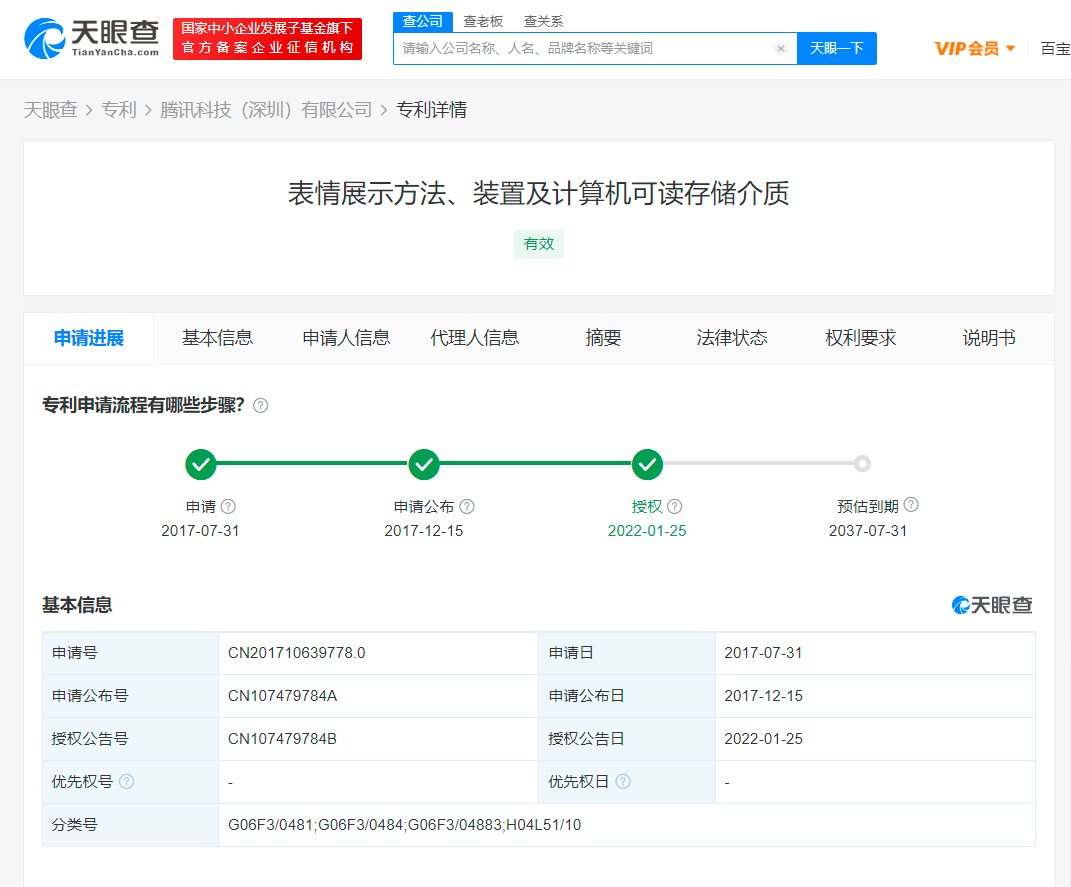Viewport: 1071px width, 887px height.
Task: Open help icon beside 专利申请流程有哪些步骤
Action: (x=260, y=406)
